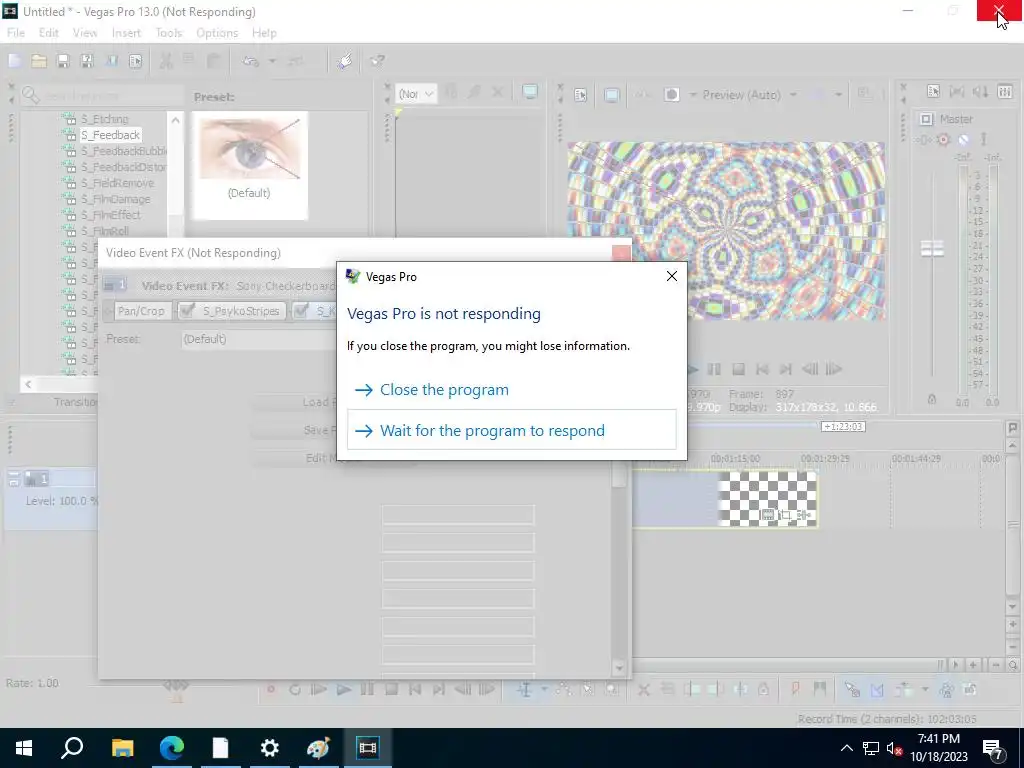Toggle the S_PsykoStripes effect checkbox
Image resolution: width=1024 pixels, height=768 pixels.
187,311
